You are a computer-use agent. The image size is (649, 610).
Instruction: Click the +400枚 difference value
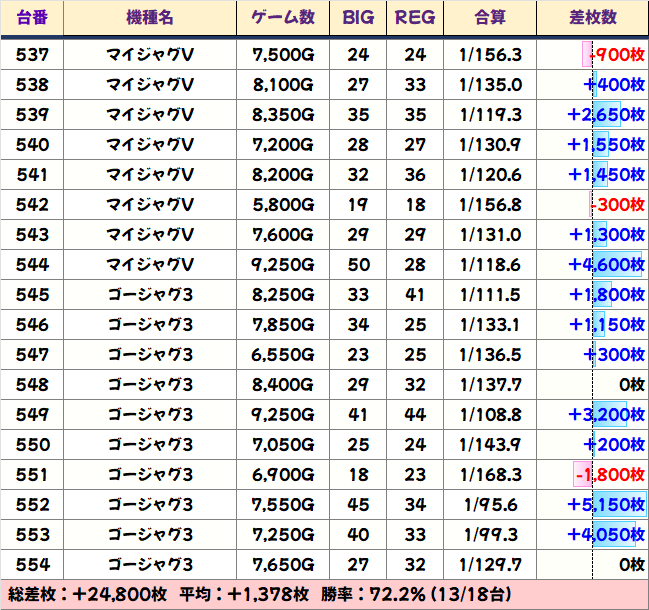pos(614,85)
